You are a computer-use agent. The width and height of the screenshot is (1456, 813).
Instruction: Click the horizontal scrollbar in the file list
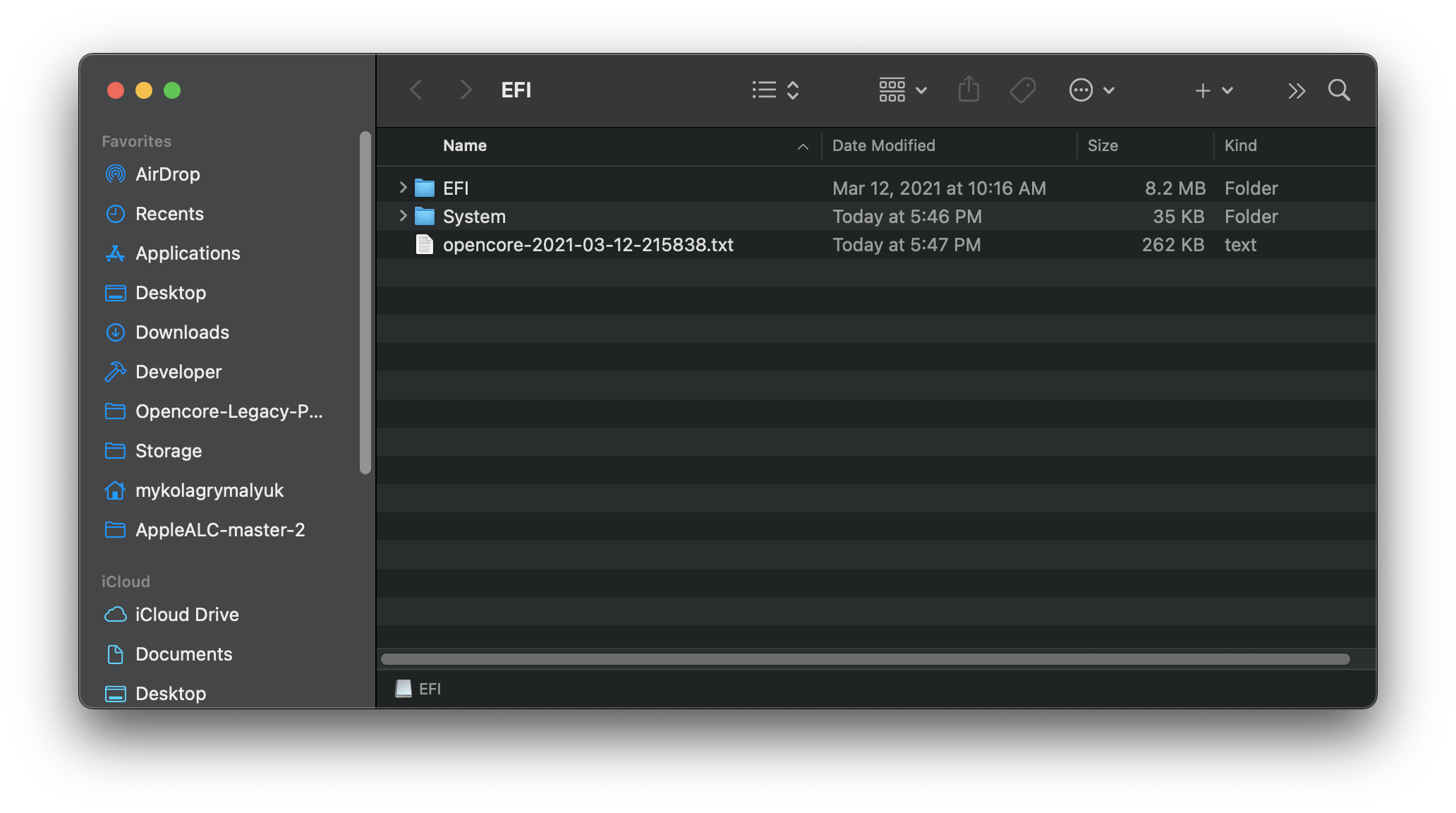pyautogui.click(x=865, y=659)
